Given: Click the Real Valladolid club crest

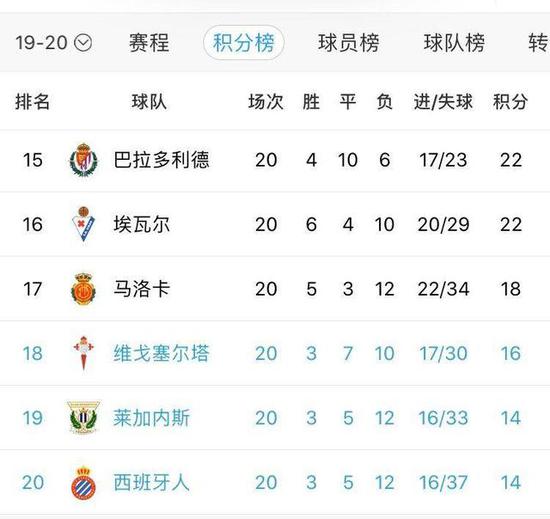Looking at the screenshot, I should 83,160.
